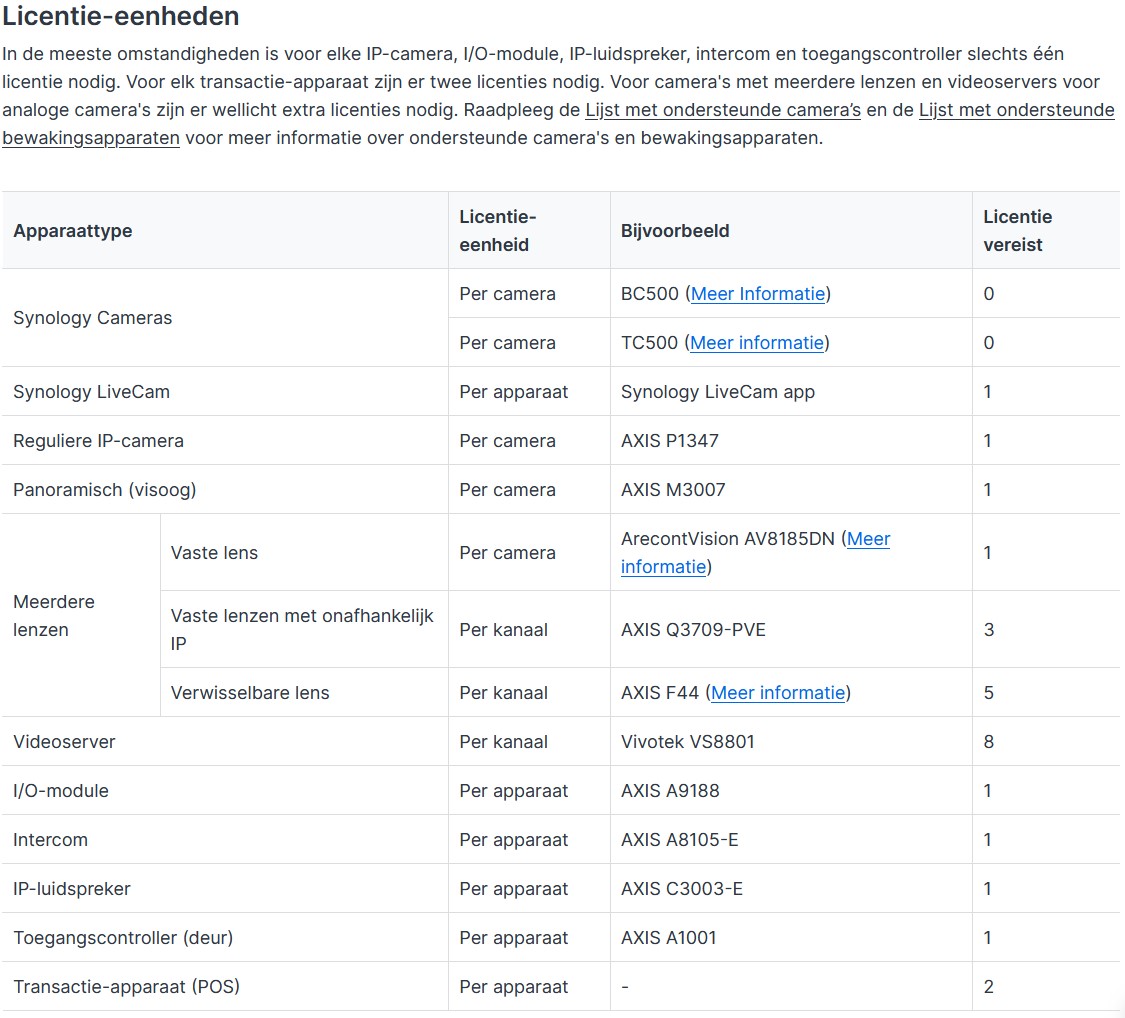The image size is (1125, 1018).
Task: Click license value '2' in Transactie-apparaat row
Action: 989,987
